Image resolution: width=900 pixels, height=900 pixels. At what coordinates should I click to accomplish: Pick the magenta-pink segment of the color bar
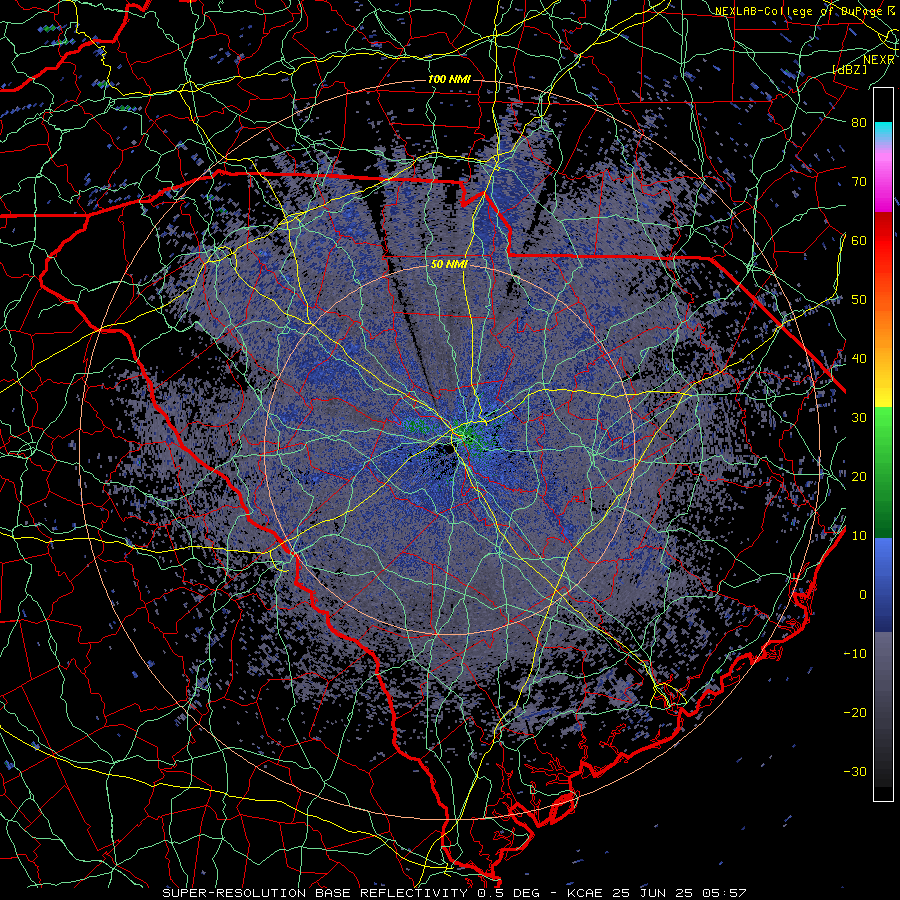coord(883,178)
